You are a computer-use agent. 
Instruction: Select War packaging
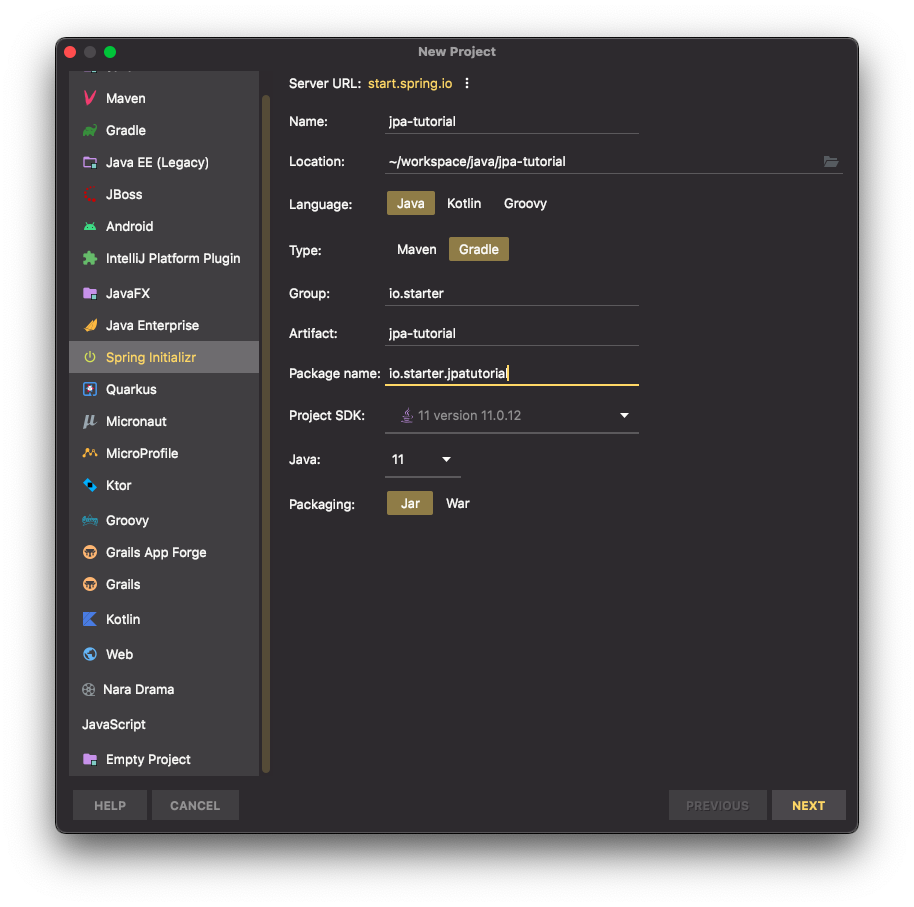pos(458,504)
